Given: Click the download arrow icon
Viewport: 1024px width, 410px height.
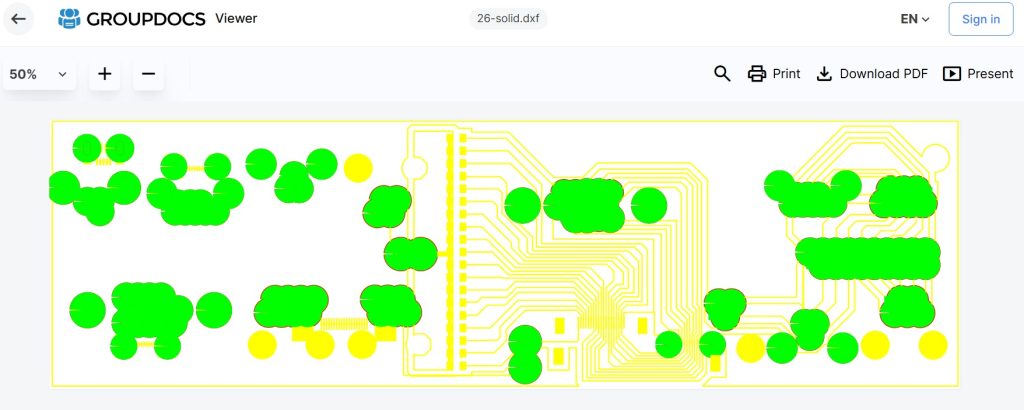Looking at the screenshot, I should [824, 74].
